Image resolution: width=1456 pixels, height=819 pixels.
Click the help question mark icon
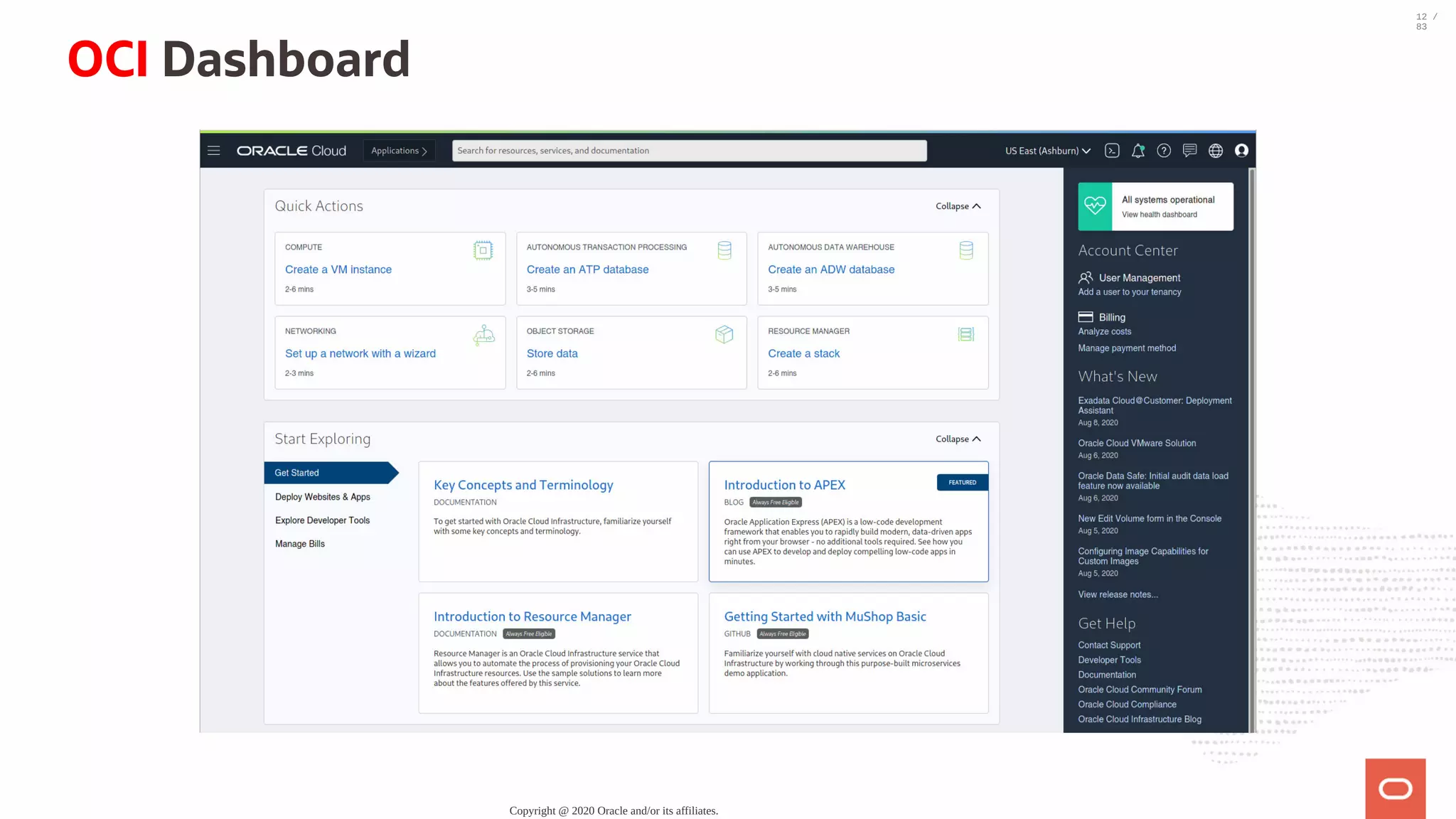[1164, 151]
